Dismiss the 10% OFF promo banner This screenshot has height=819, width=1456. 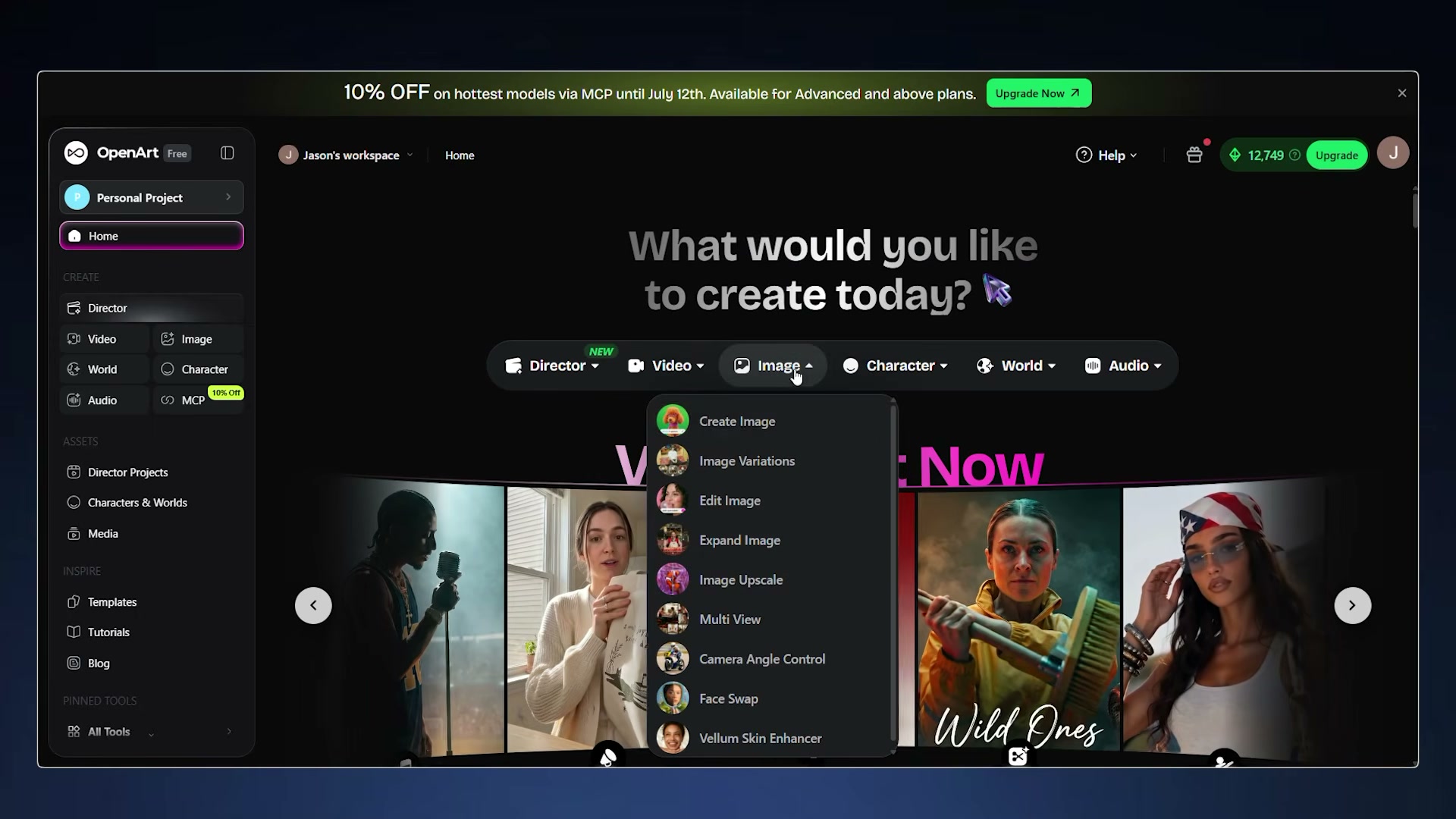point(1402,93)
